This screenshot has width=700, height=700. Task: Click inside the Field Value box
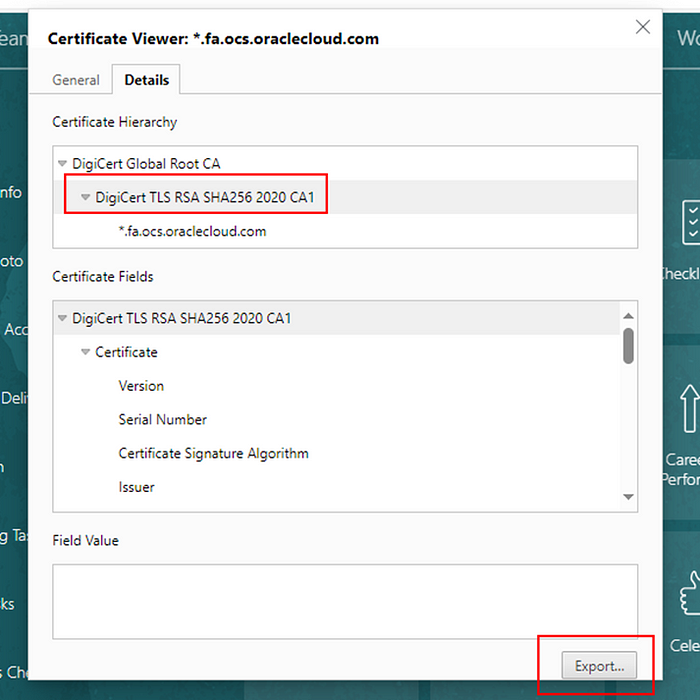tap(345, 601)
